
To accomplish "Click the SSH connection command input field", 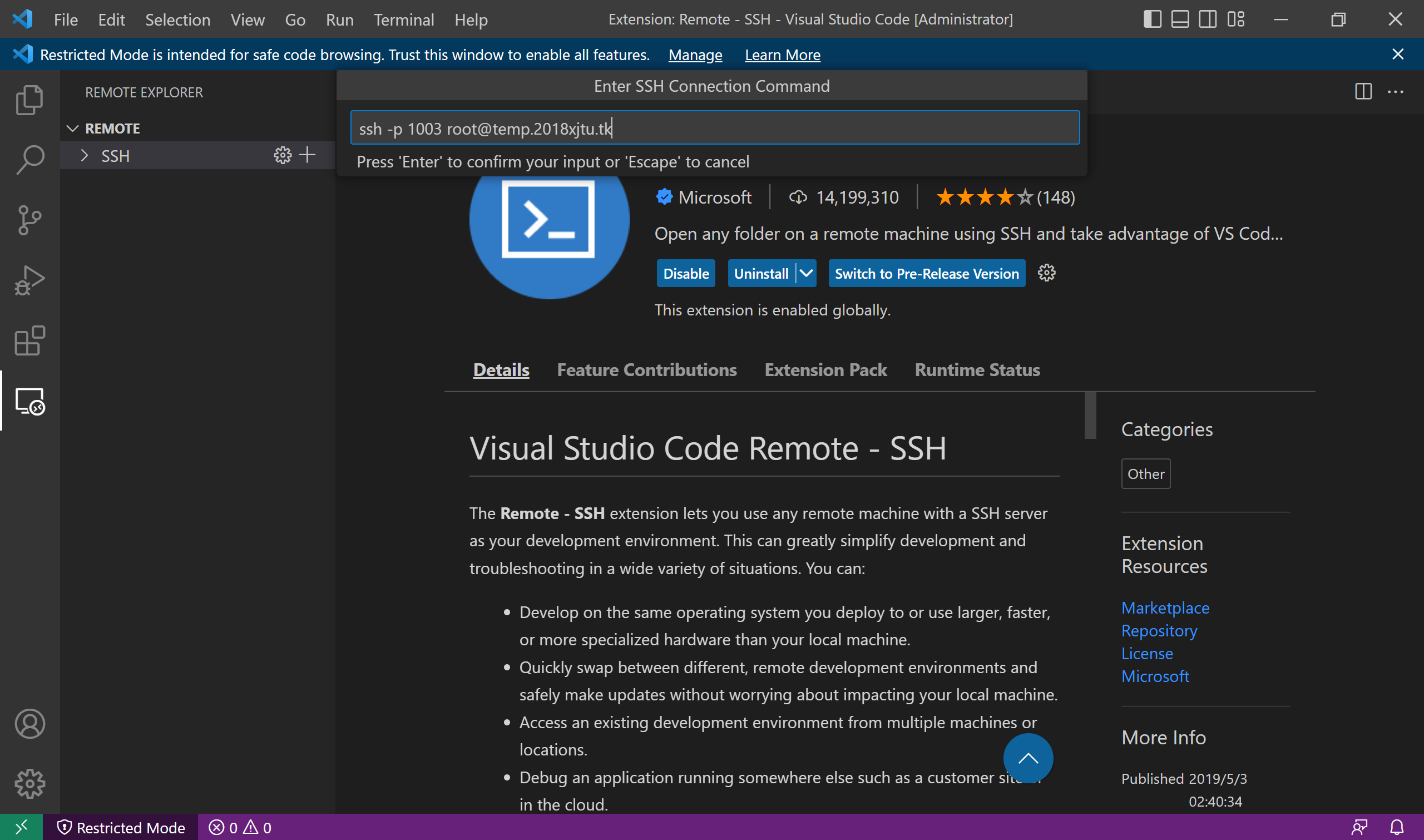I will 715,128.
